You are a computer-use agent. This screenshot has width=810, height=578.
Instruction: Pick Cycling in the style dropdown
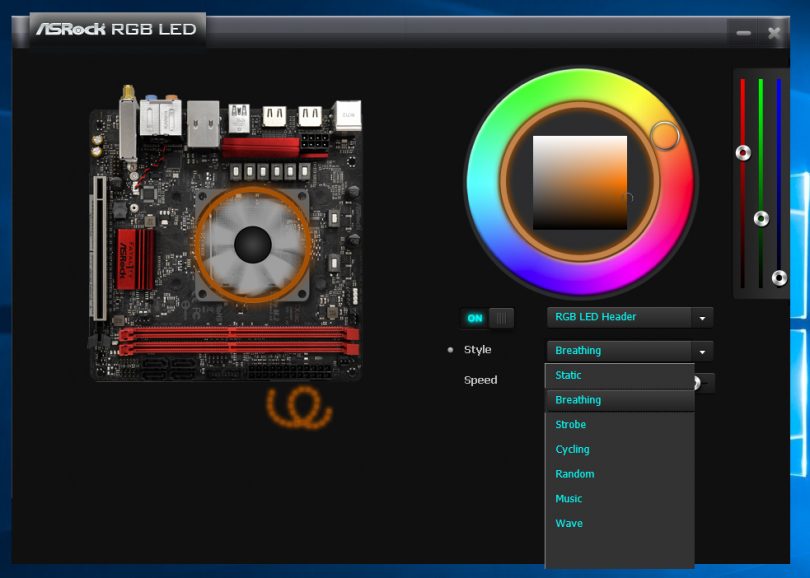[x=572, y=450]
